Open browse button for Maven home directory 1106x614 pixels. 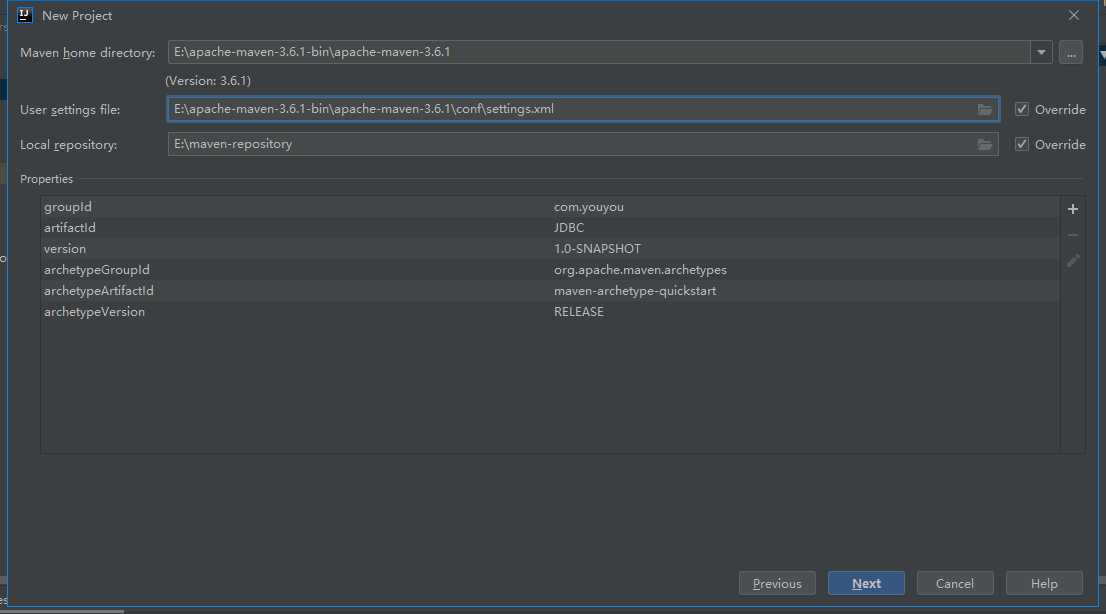(x=1071, y=52)
